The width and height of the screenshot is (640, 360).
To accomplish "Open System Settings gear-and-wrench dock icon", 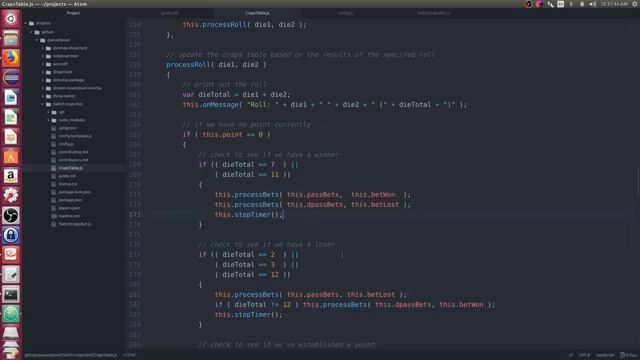I will tap(11, 196).
